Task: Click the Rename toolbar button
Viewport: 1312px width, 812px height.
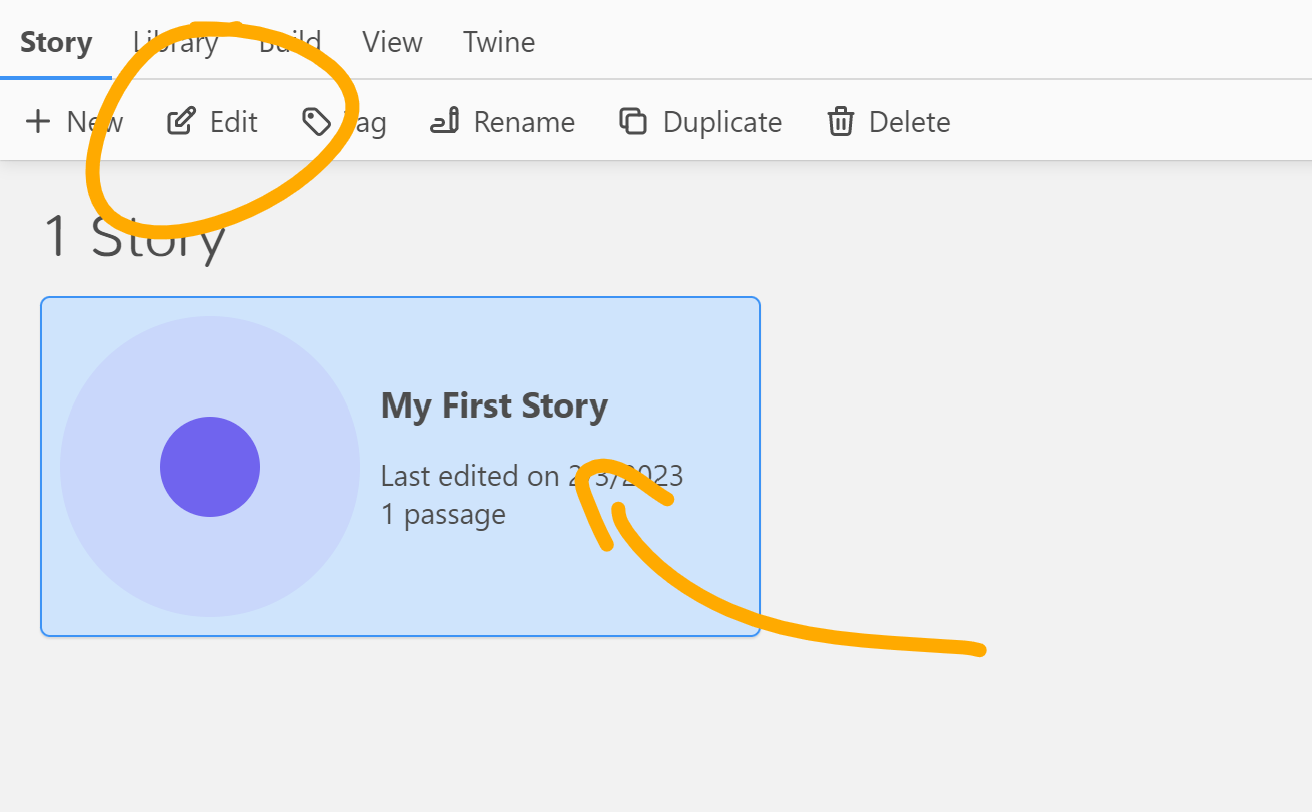Action: pos(503,120)
